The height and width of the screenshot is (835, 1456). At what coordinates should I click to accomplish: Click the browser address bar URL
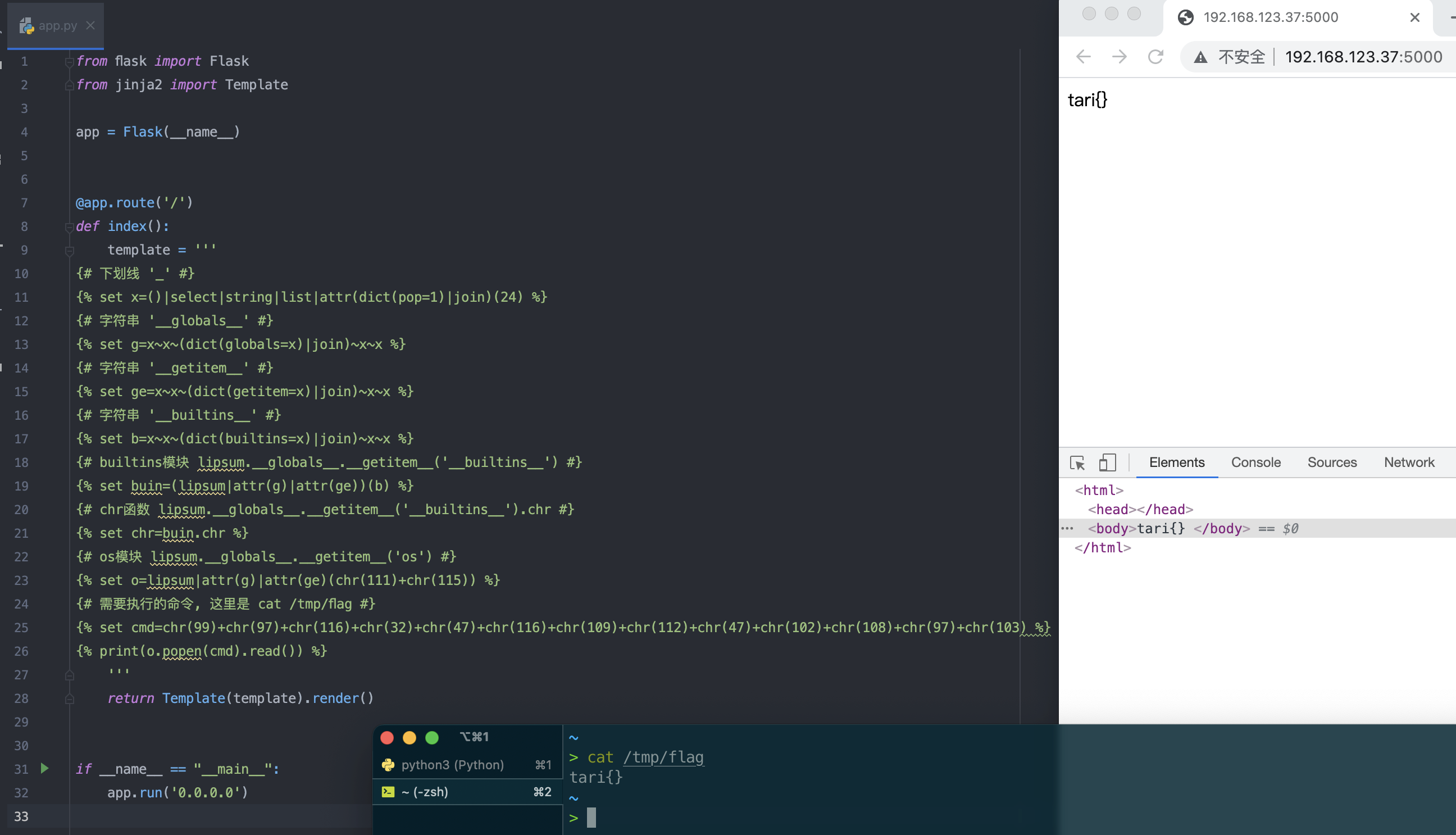pyautogui.click(x=1363, y=57)
